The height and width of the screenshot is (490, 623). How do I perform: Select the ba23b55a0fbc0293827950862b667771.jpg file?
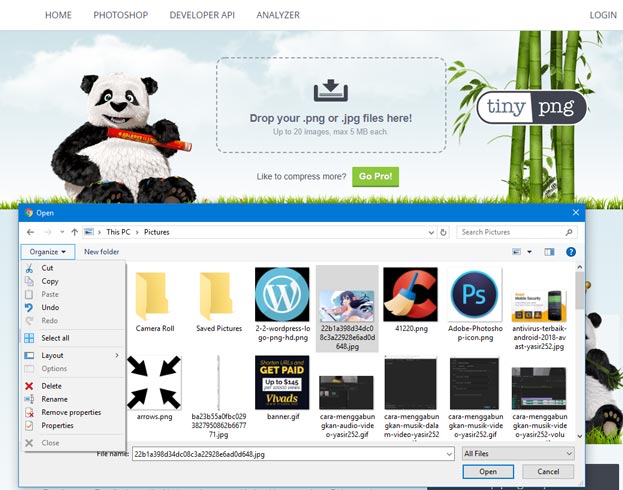pos(219,397)
